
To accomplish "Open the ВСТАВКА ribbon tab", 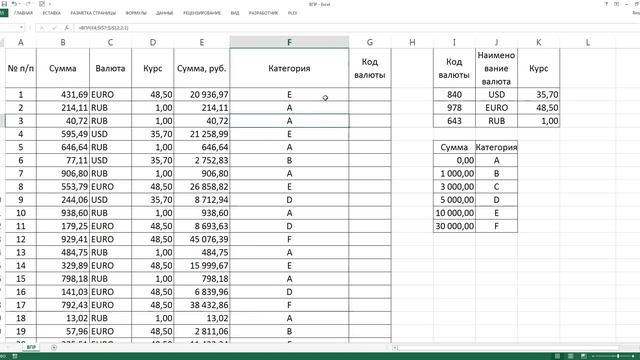I will point(51,13).
